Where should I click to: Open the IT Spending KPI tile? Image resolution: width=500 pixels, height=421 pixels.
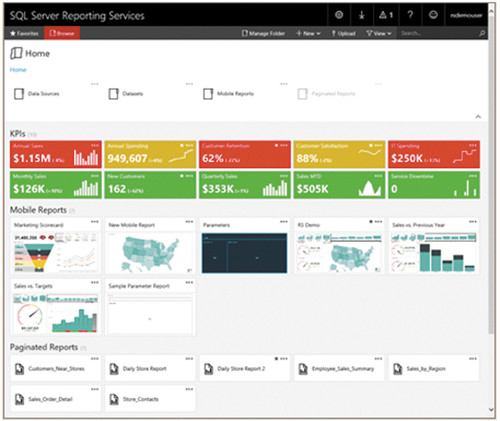tap(434, 154)
